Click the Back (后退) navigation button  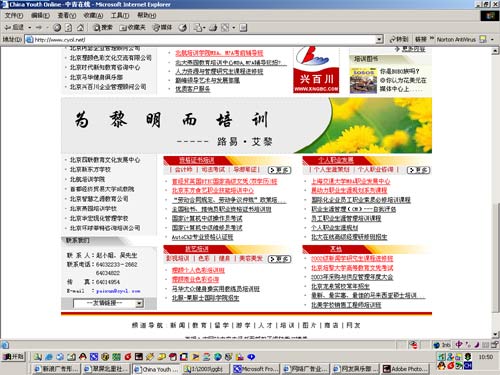14,28
